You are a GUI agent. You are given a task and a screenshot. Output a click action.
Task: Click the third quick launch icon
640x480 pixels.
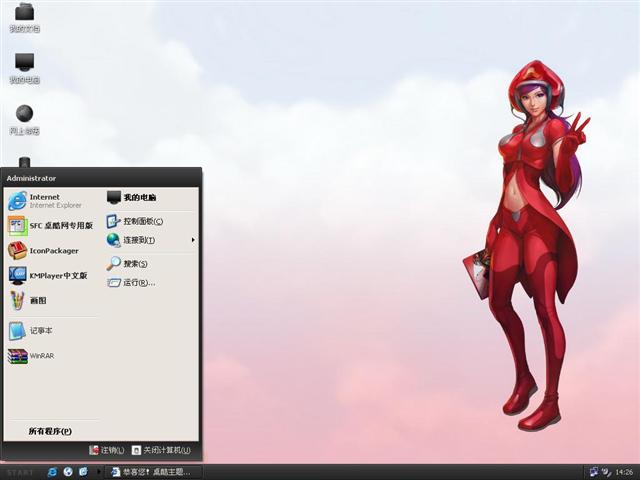pos(83,472)
